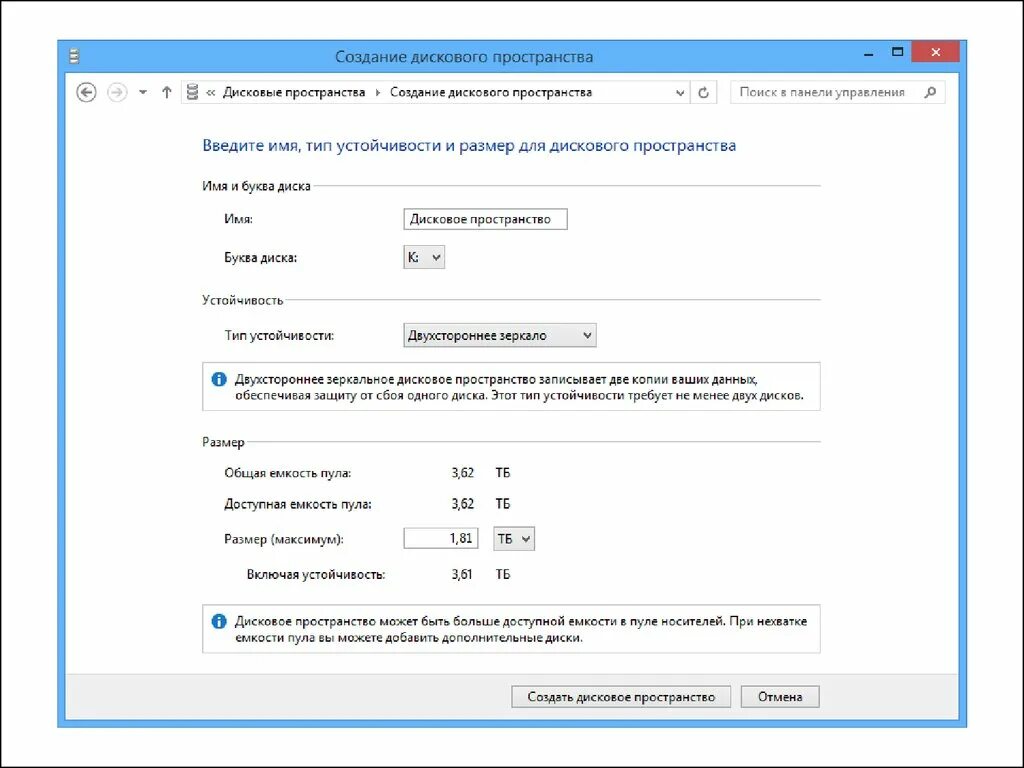Open the recent locations dropdown arrow

[x=143, y=93]
